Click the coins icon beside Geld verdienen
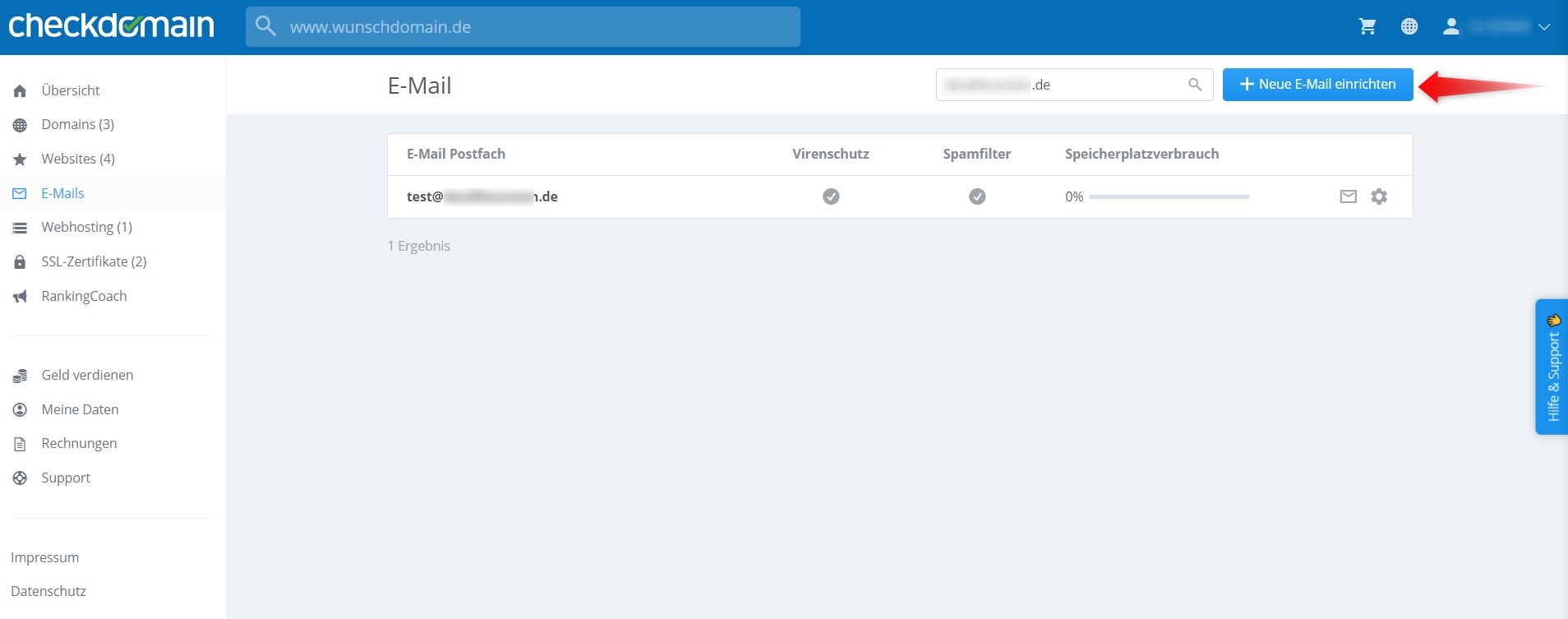The width and height of the screenshot is (1568, 619). pos(20,376)
